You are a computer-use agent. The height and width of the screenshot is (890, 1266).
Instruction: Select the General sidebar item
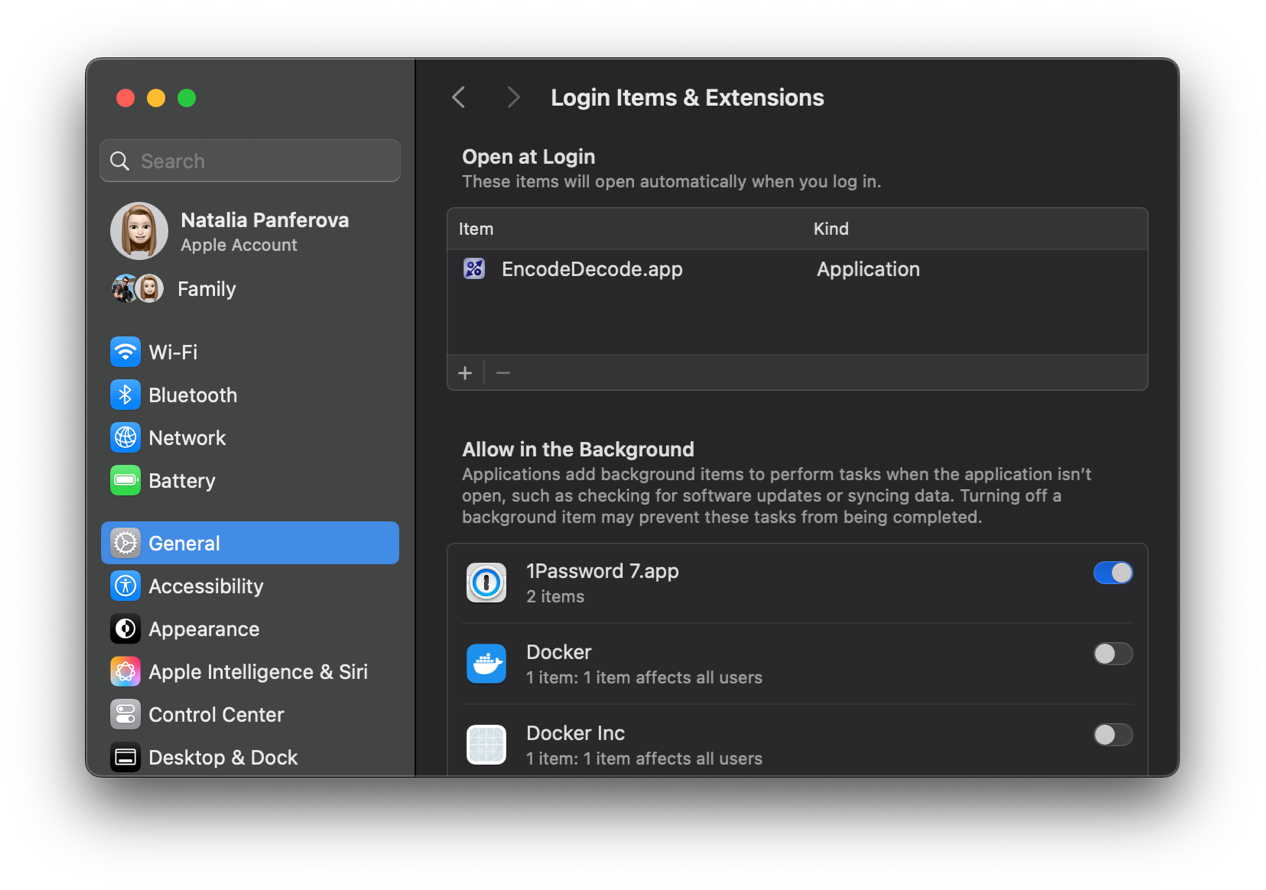coord(184,543)
